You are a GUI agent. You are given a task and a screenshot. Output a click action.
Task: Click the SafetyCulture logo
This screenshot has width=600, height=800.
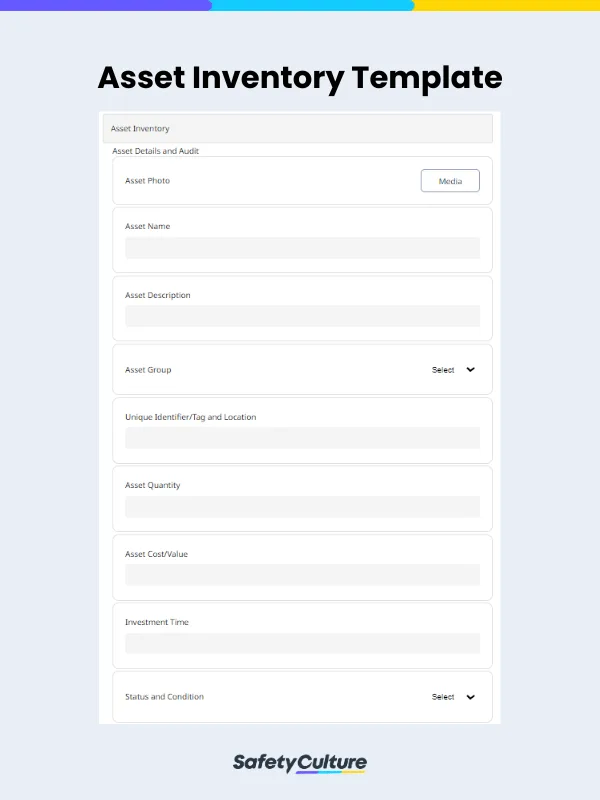(x=300, y=761)
